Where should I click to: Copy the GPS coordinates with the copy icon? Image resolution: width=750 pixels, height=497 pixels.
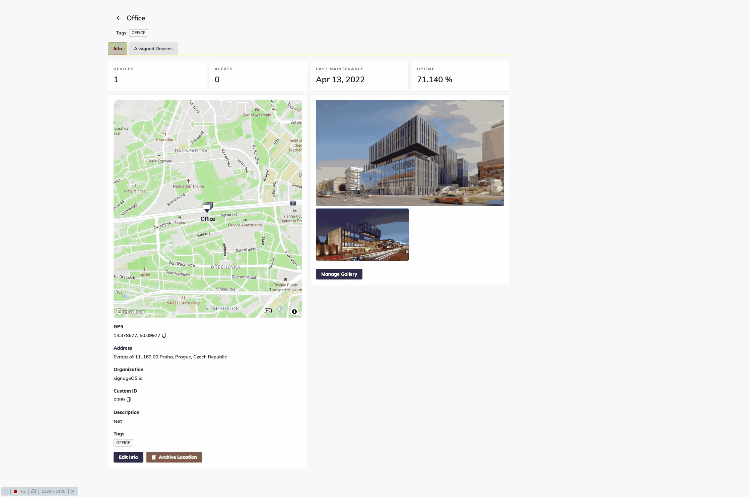coord(165,335)
